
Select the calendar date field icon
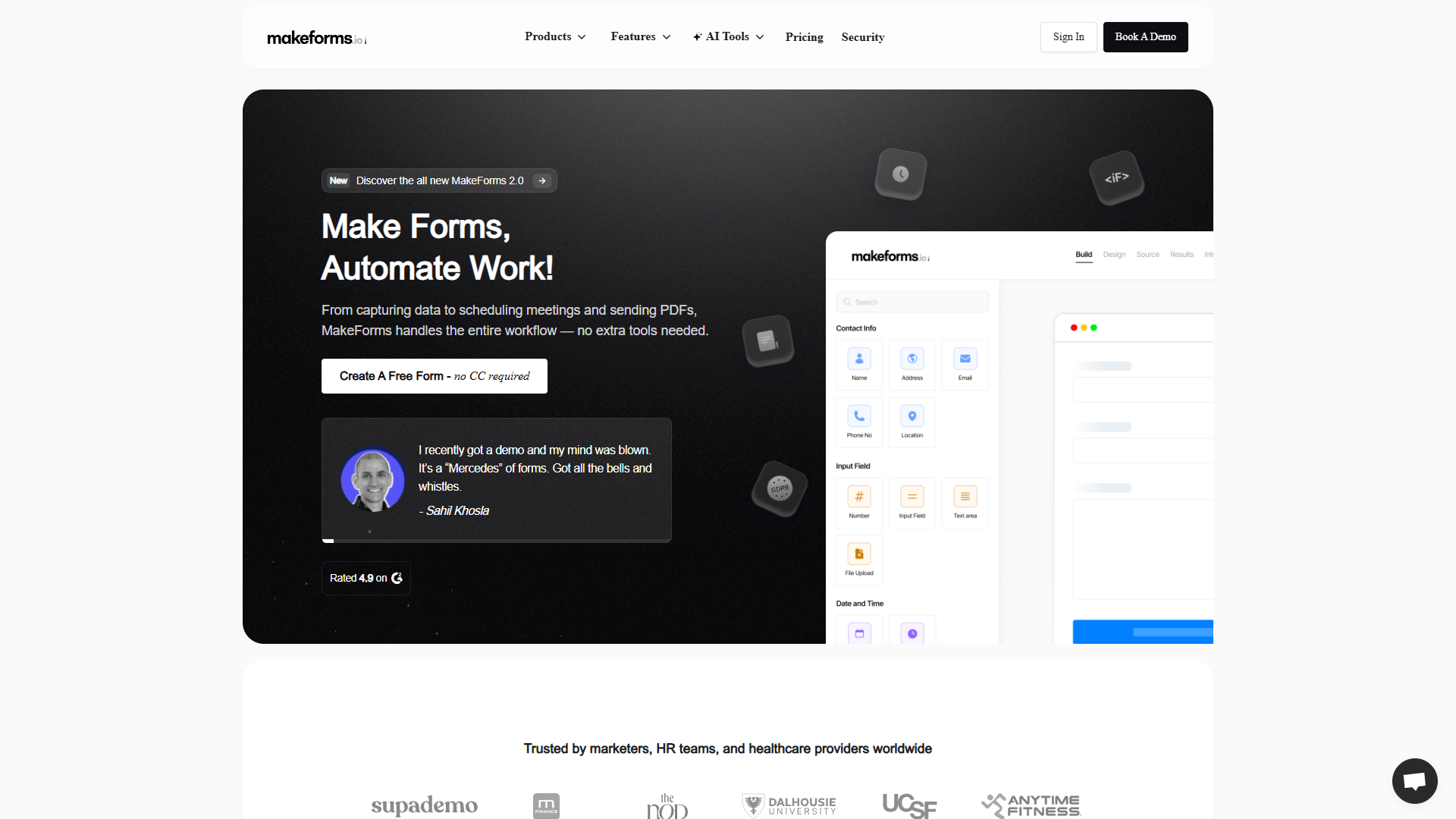[859, 632]
